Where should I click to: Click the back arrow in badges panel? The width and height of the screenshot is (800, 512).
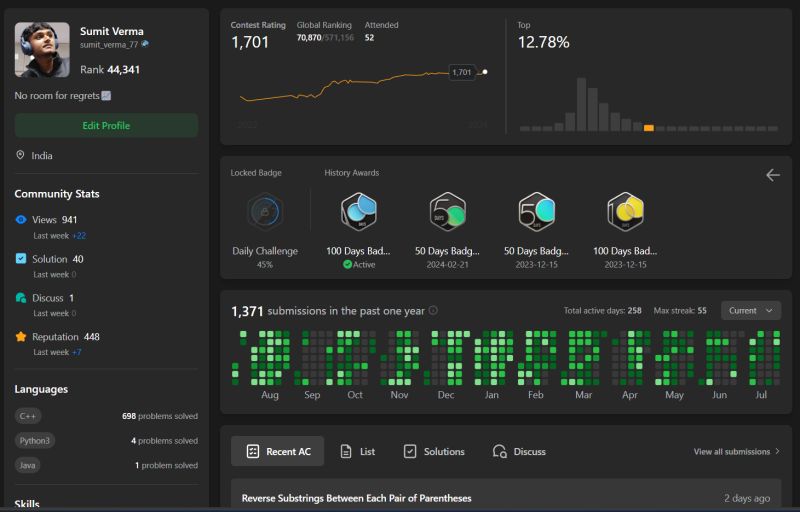coord(772,175)
